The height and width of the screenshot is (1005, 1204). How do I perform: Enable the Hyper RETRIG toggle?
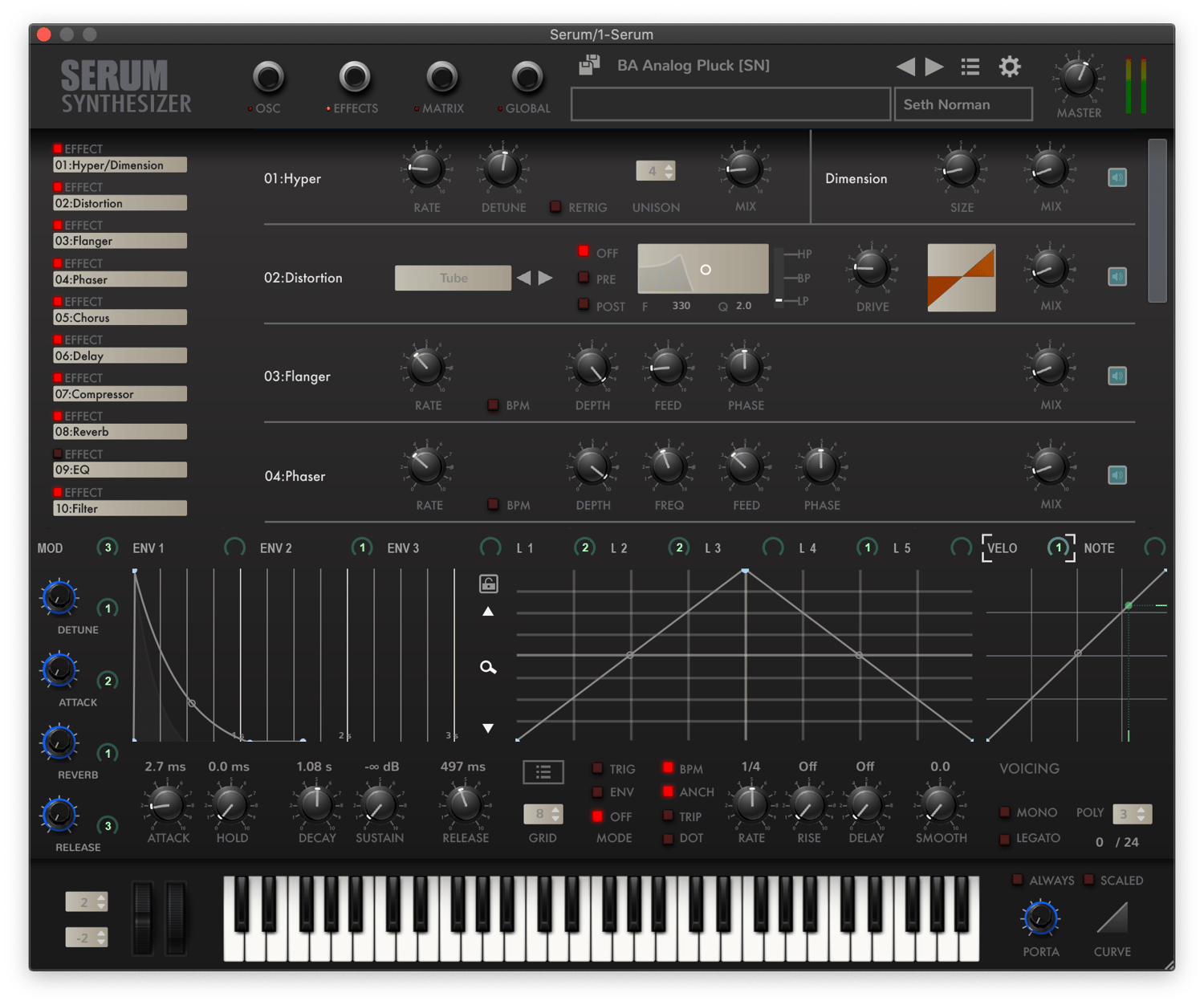555,207
